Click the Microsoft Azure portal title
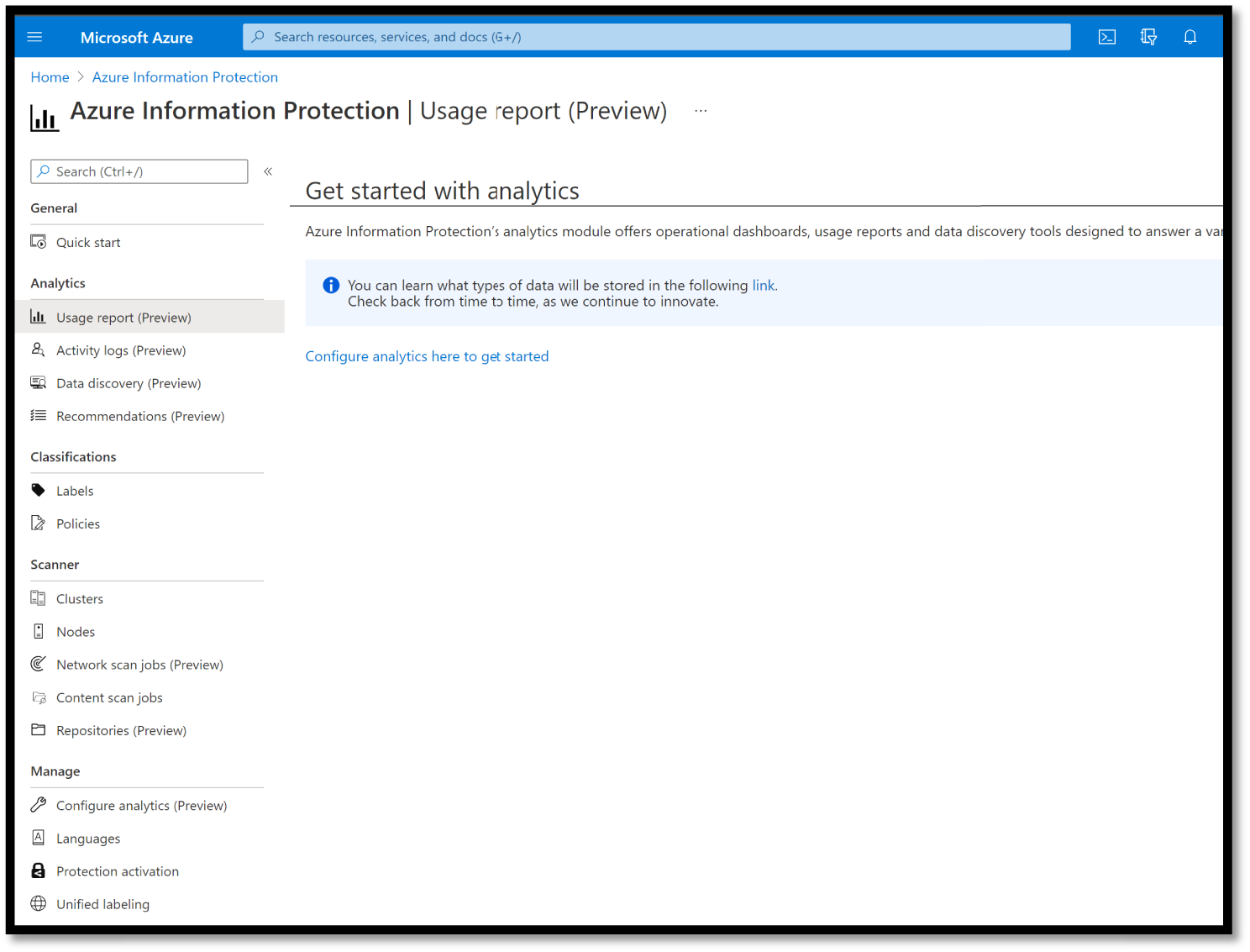 [x=136, y=38]
